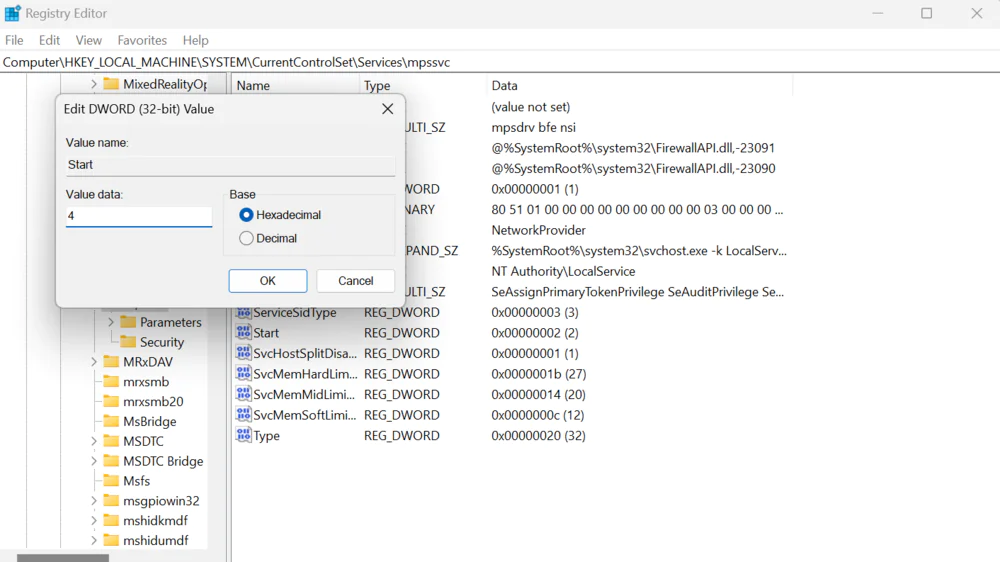Viewport: 1000px width, 562px height.
Task: Click the msgpiowin32 folder icon
Action: click(111, 501)
